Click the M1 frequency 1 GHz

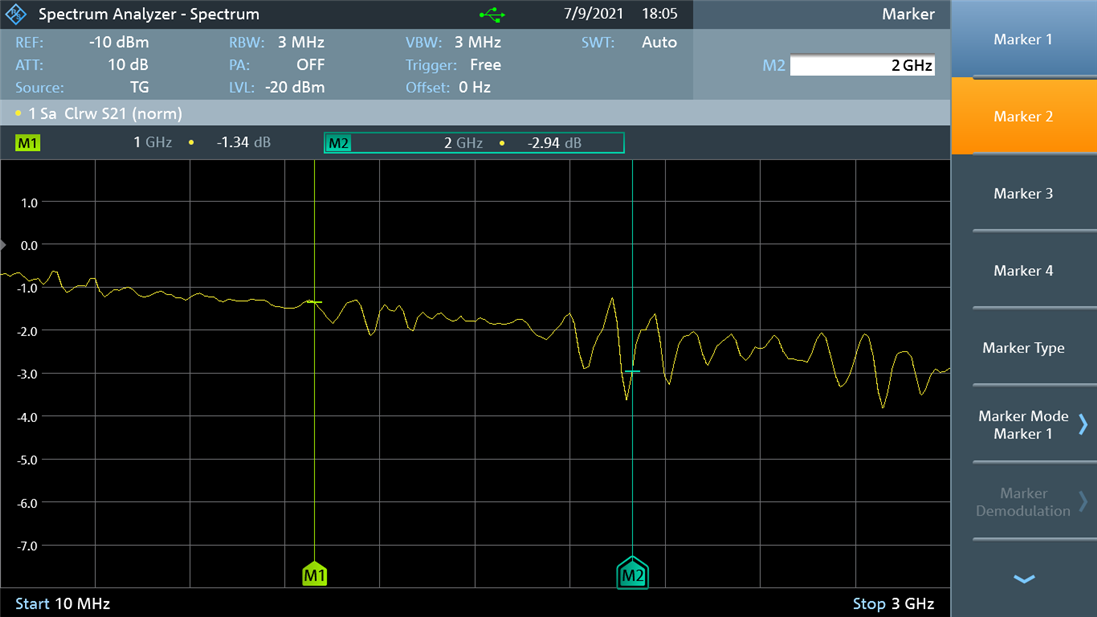[x=153, y=143]
